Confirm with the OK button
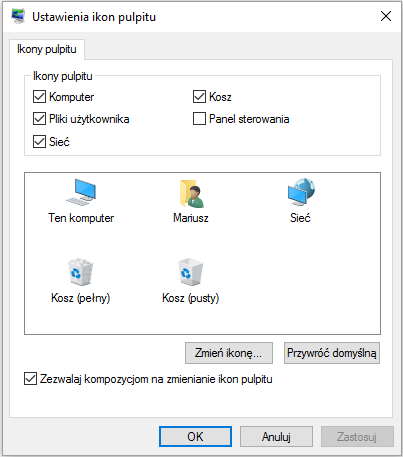This screenshot has width=403, height=457. pyautogui.click(x=195, y=436)
